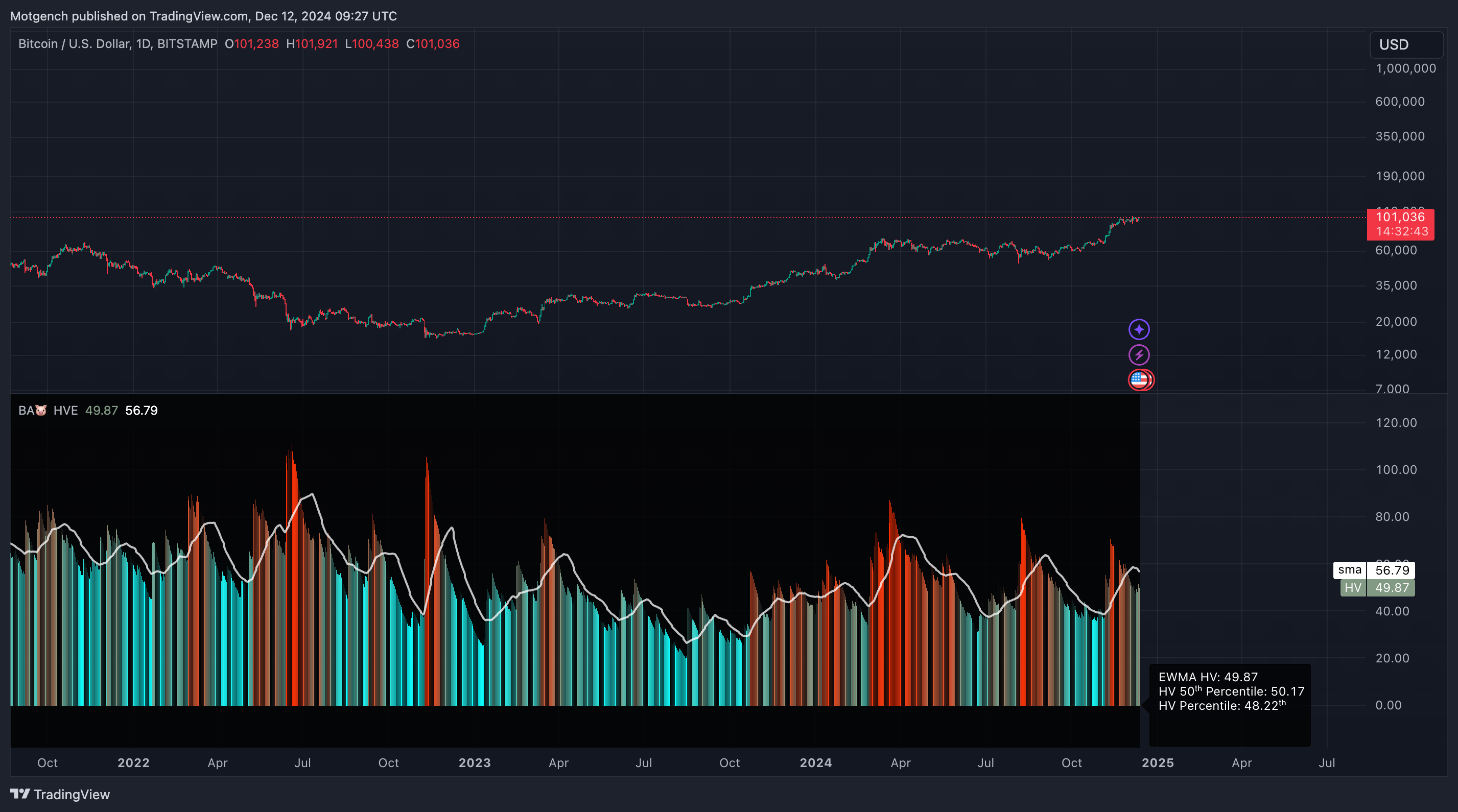Click the 2023 label on time axis

coord(474,763)
